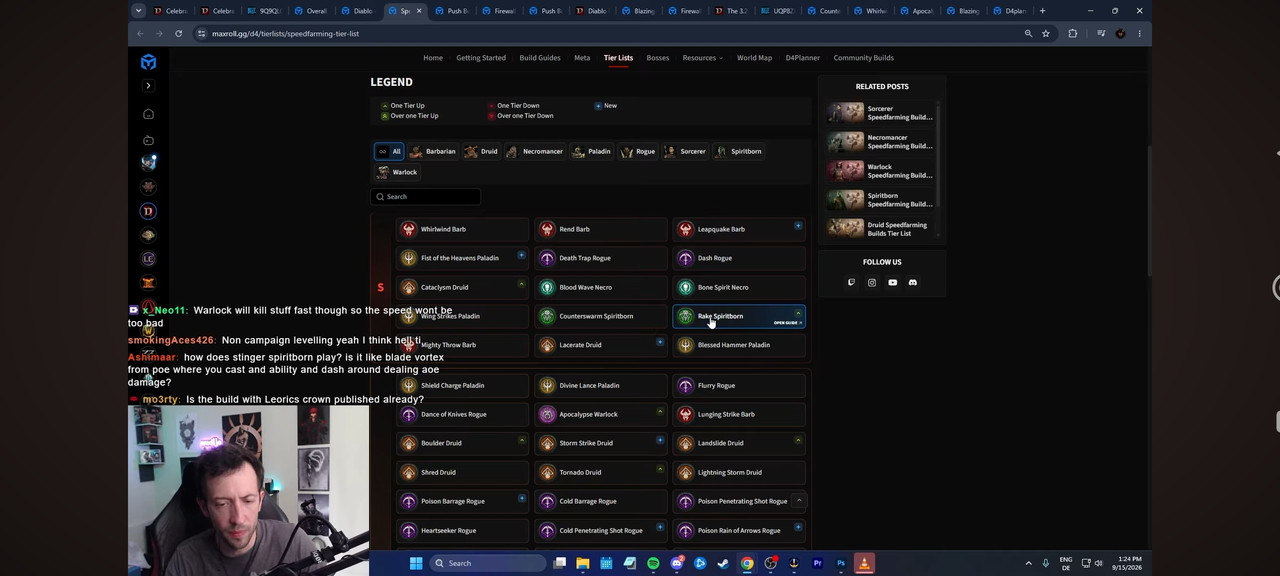Viewport: 1280px width, 576px height.
Task: Expand the left sidebar with chevron arrow
Action: [148, 86]
